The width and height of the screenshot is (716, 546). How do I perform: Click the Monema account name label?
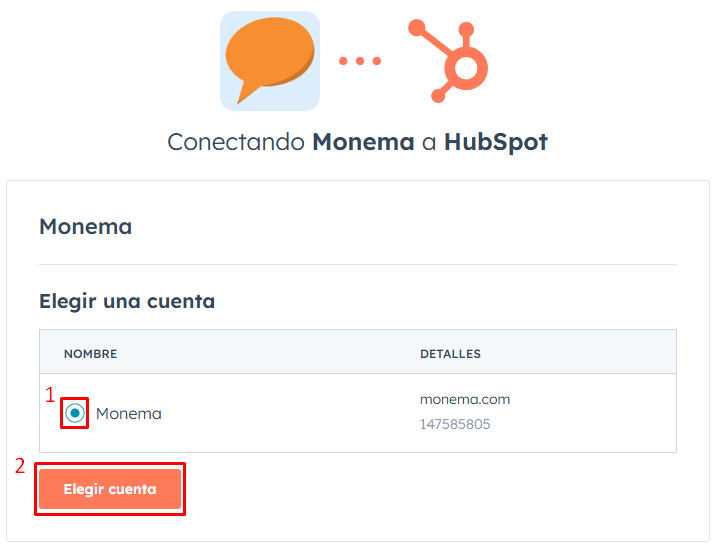(128, 414)
